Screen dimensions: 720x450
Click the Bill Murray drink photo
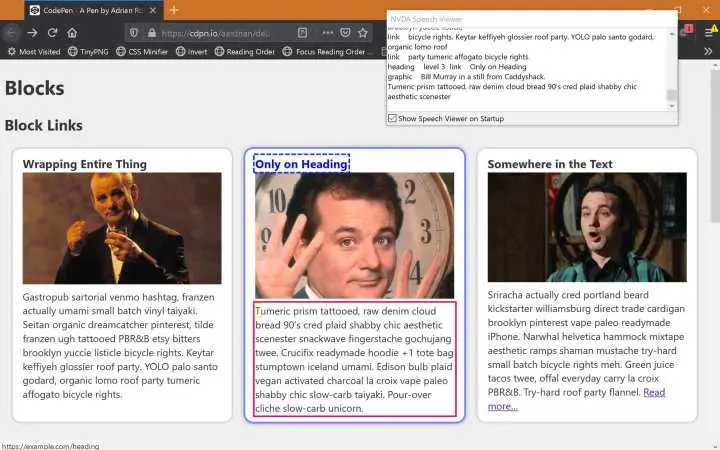coord(122,228)
